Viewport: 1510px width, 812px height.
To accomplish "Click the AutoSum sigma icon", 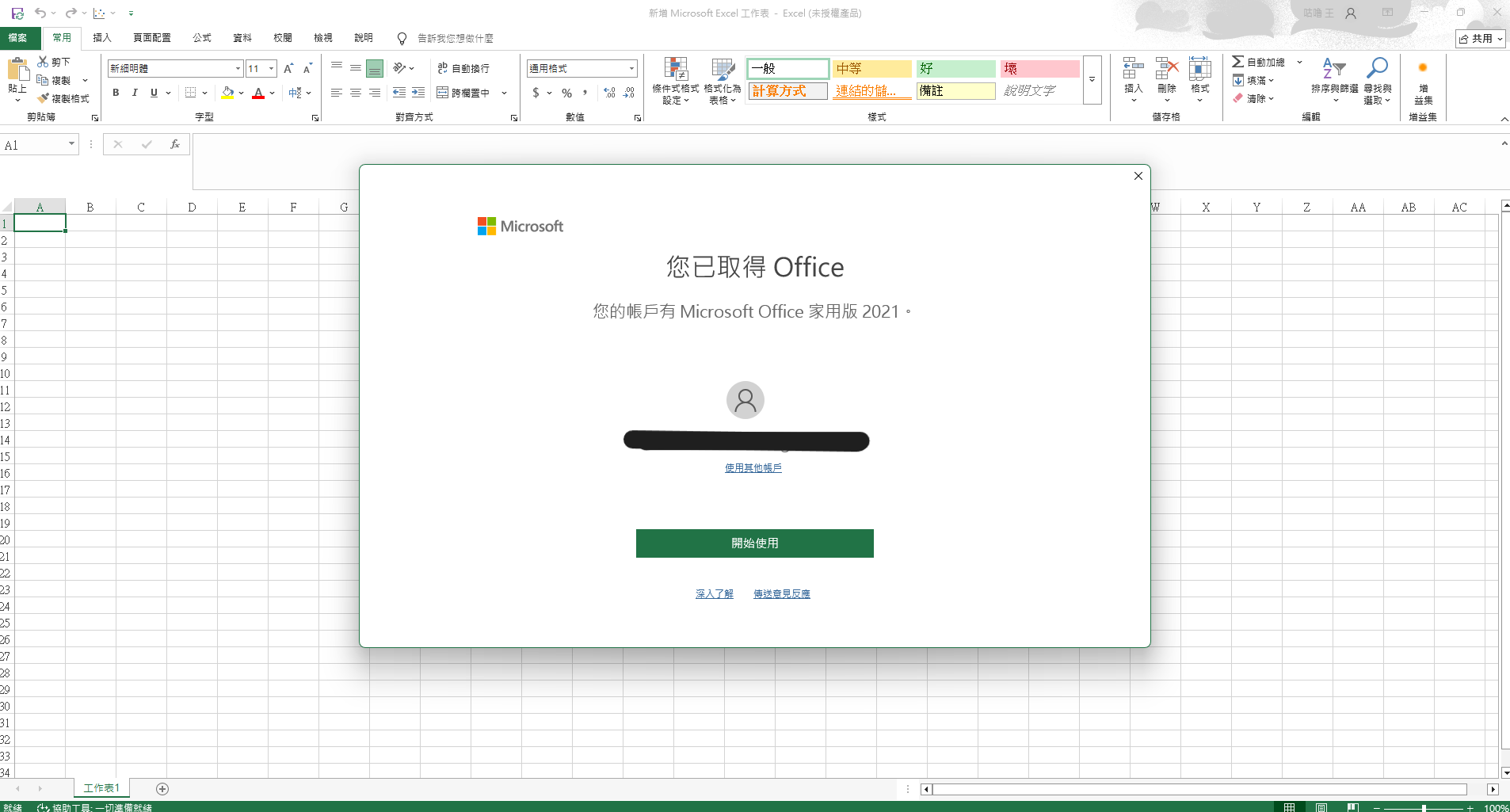I will pos(1237,62).
